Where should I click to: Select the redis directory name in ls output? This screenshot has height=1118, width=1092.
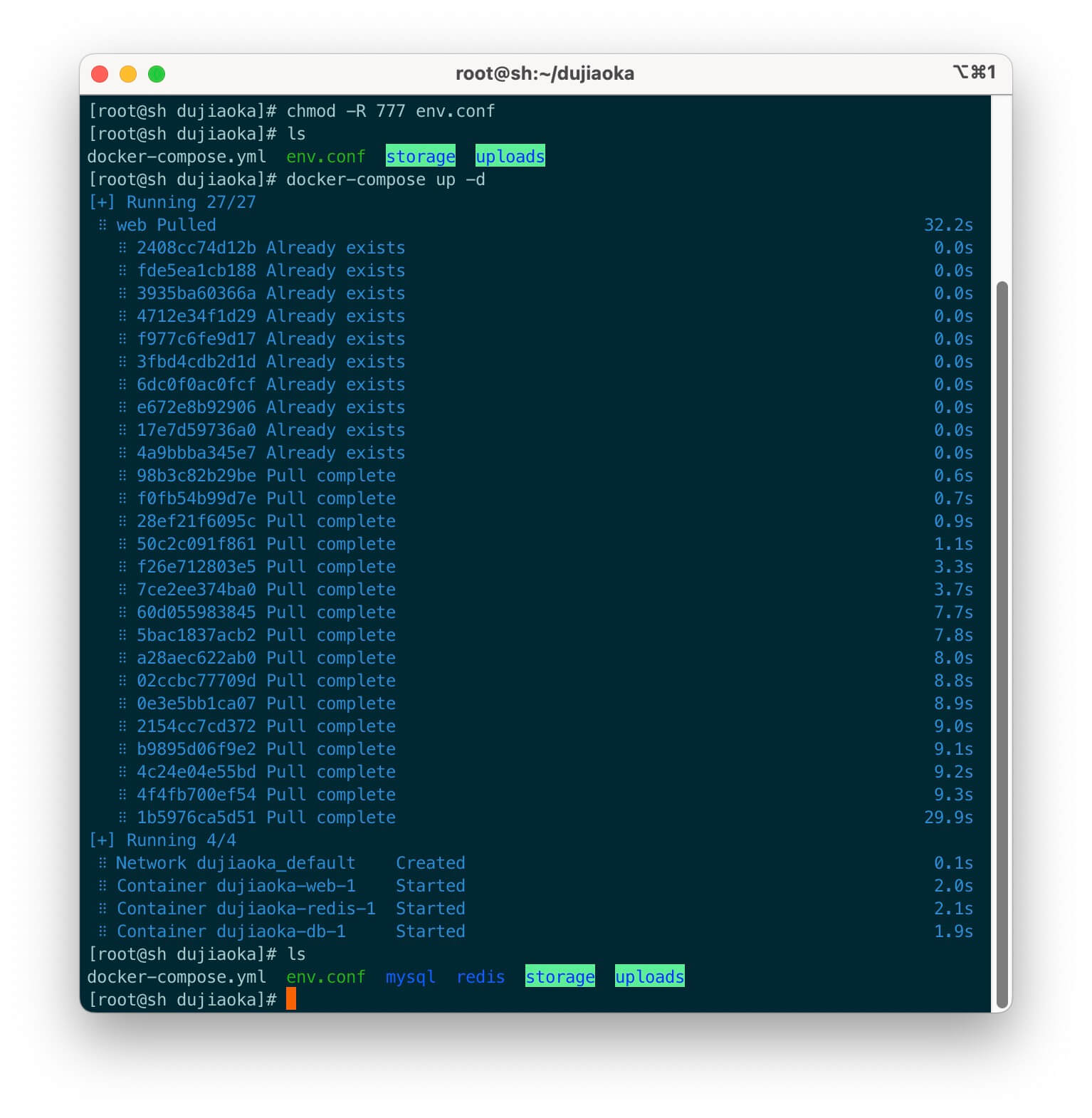click(481, 977)
